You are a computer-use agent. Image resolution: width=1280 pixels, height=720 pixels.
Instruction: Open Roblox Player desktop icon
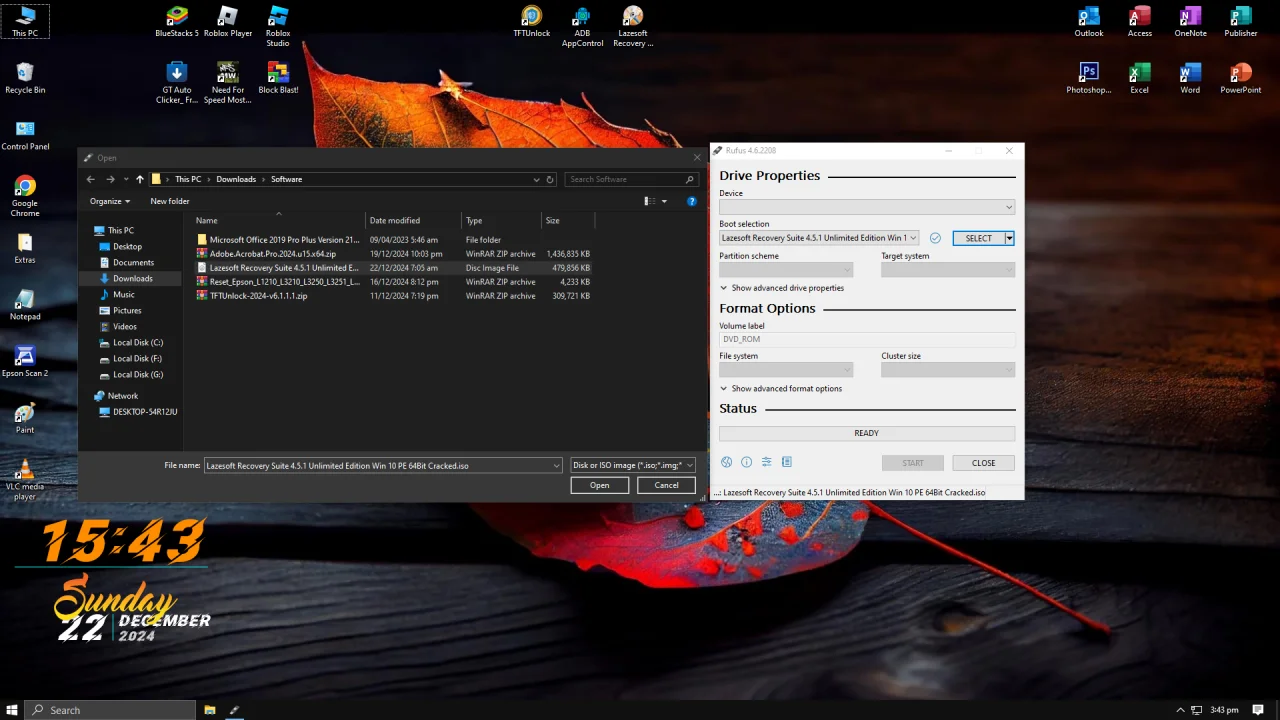click(228, 22)
